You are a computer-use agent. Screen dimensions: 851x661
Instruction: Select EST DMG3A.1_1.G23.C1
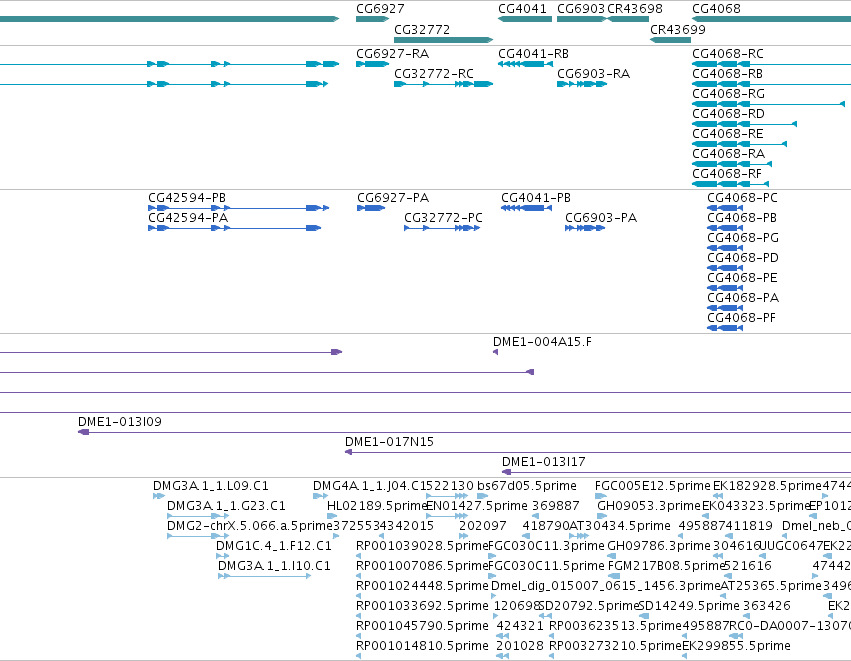pos(198,516)
